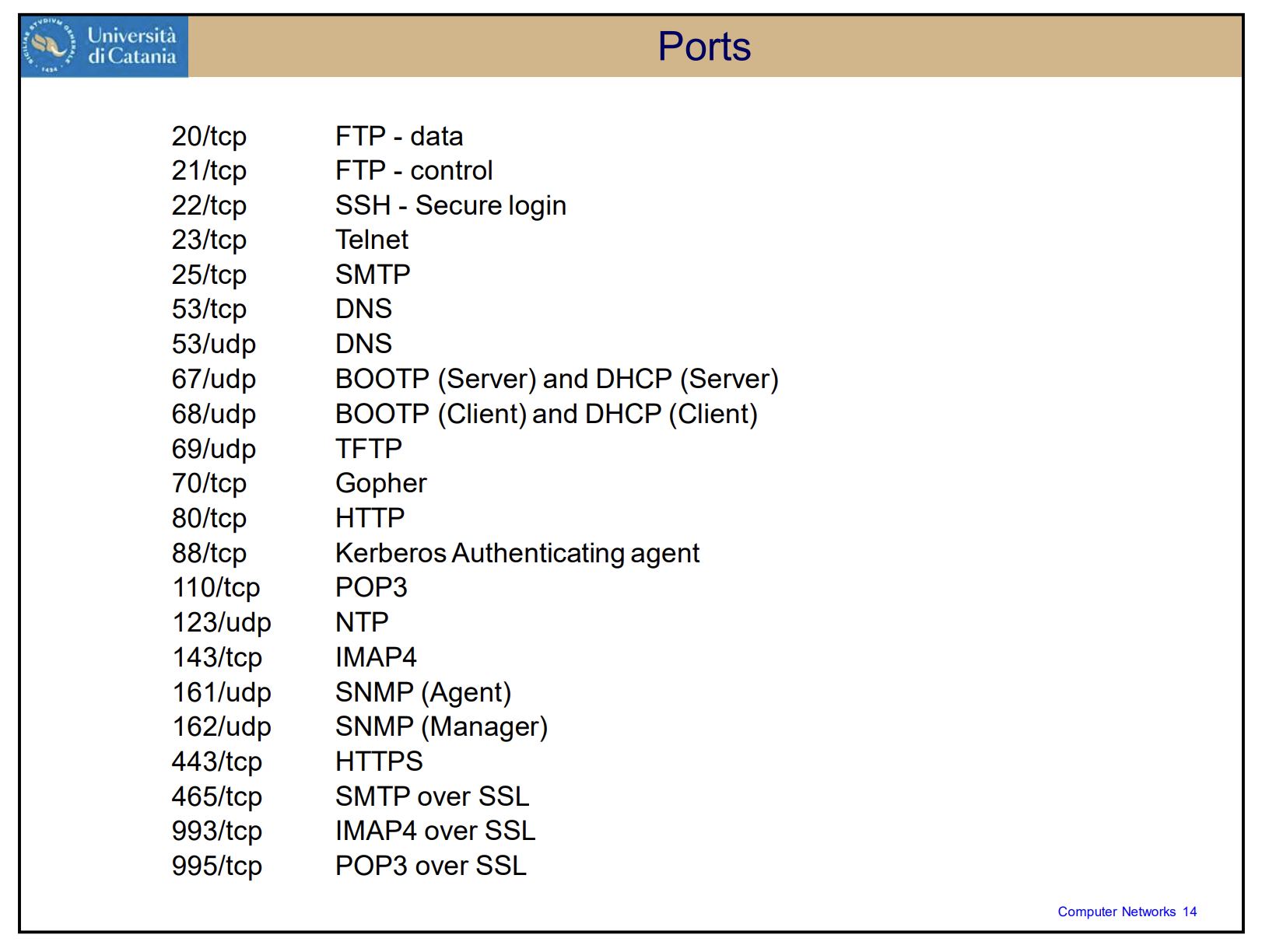Select SSH - Secure login text
This screenshot has width=1262, height=952.
[x=450, y=206]
